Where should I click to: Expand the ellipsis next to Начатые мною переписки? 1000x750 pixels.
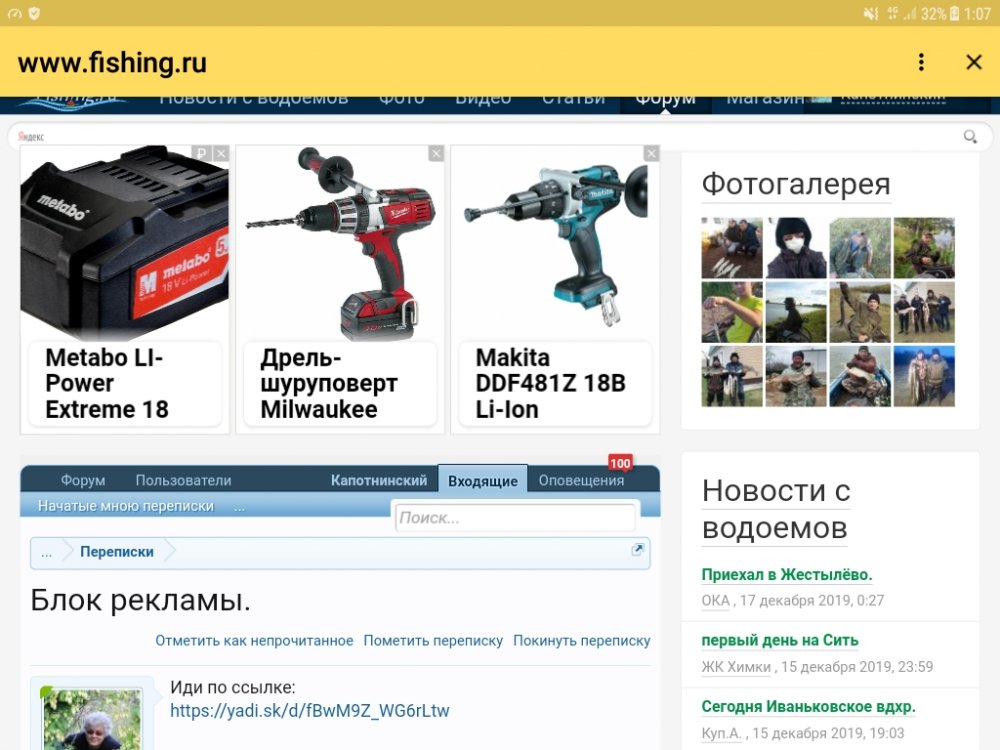coord(239,507)
